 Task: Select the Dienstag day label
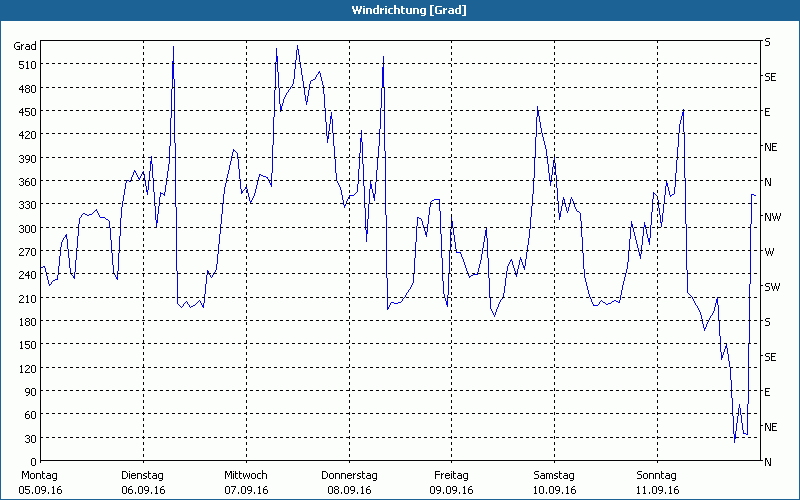(x=142, y=476)
